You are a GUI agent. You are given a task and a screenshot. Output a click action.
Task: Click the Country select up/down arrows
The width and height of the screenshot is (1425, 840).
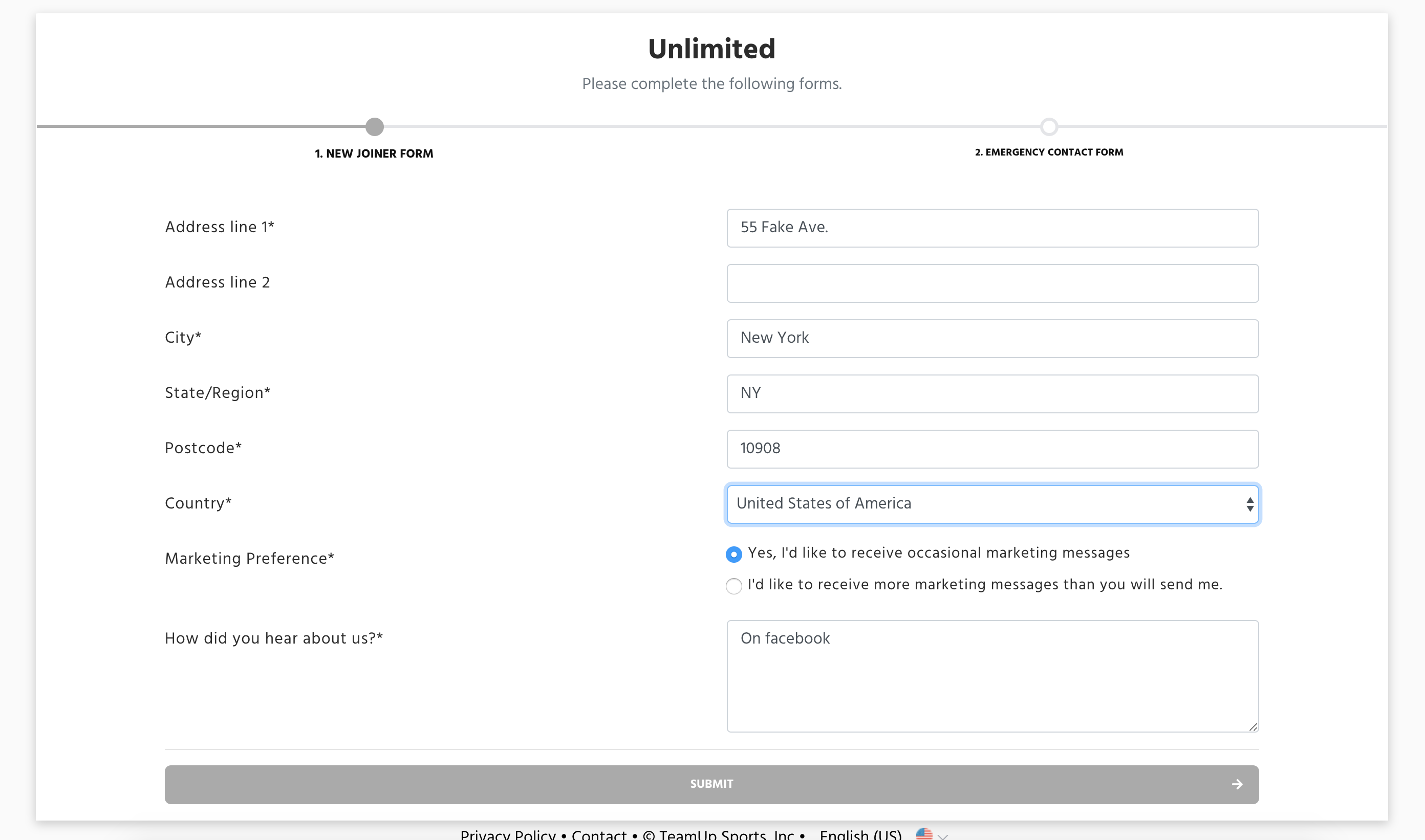1249,504
